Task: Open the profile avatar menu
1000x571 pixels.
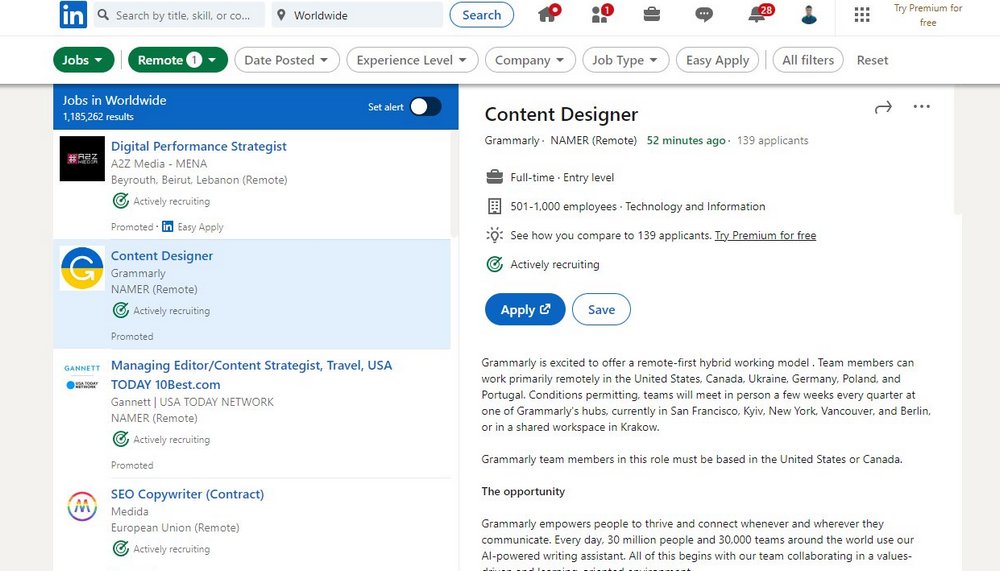Action: point(809,15)
